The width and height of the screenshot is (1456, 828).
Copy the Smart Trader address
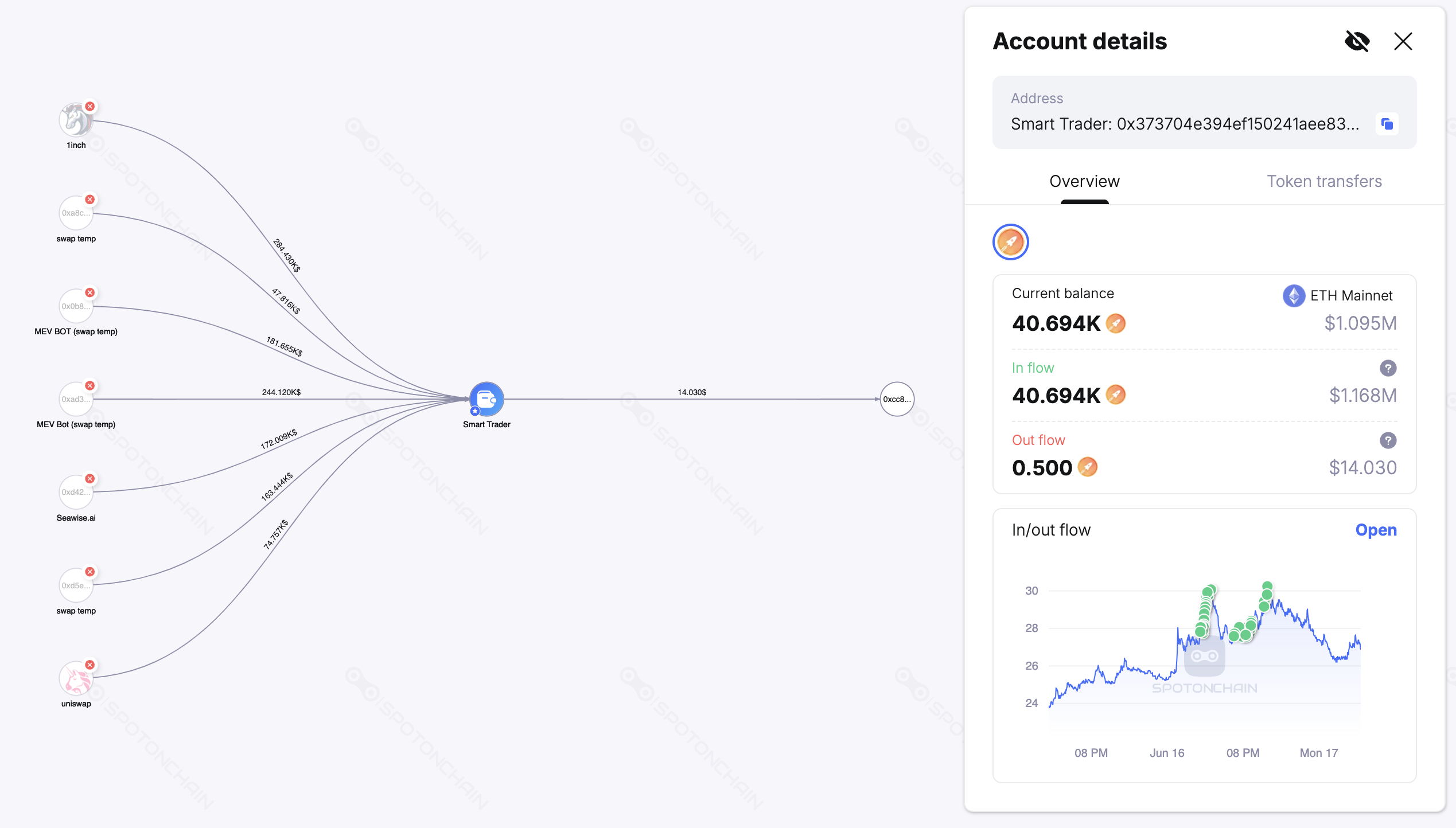[x=1387, y=124]
